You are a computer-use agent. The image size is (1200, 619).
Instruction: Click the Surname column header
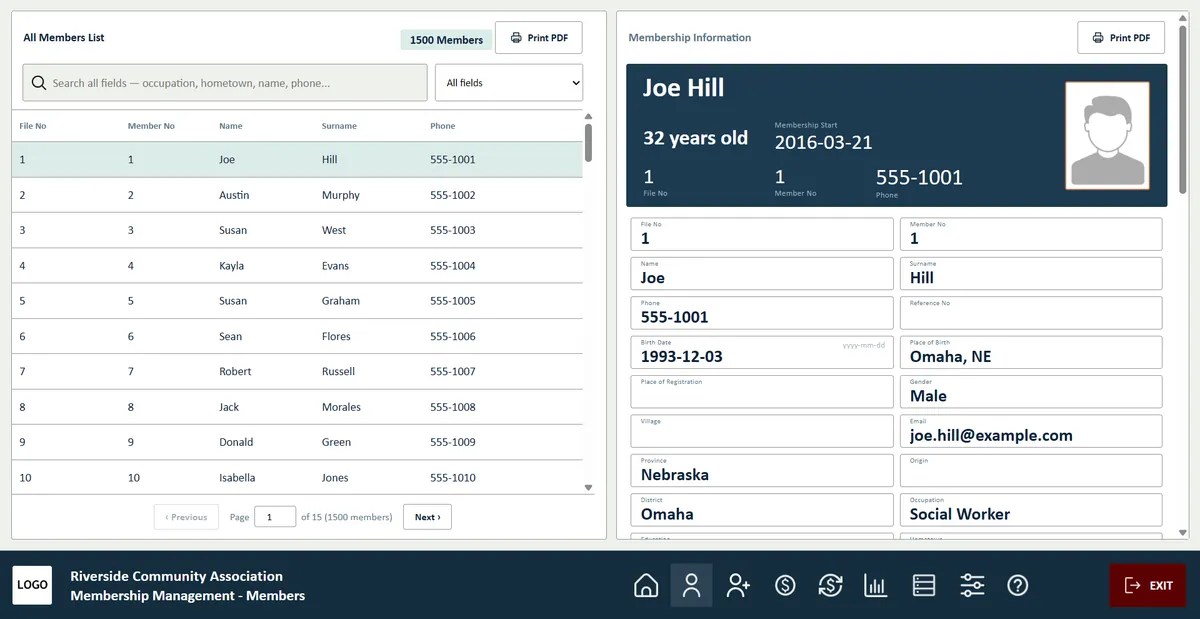[339, 126]
